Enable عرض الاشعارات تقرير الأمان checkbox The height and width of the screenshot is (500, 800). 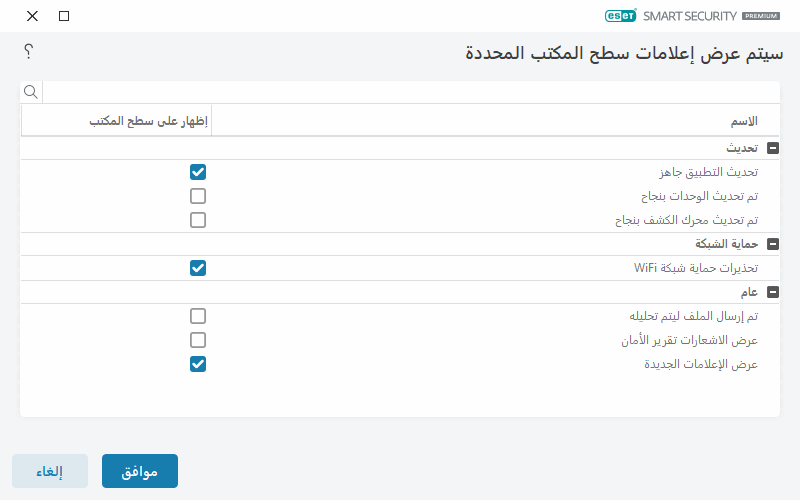[x=198, y=340]
